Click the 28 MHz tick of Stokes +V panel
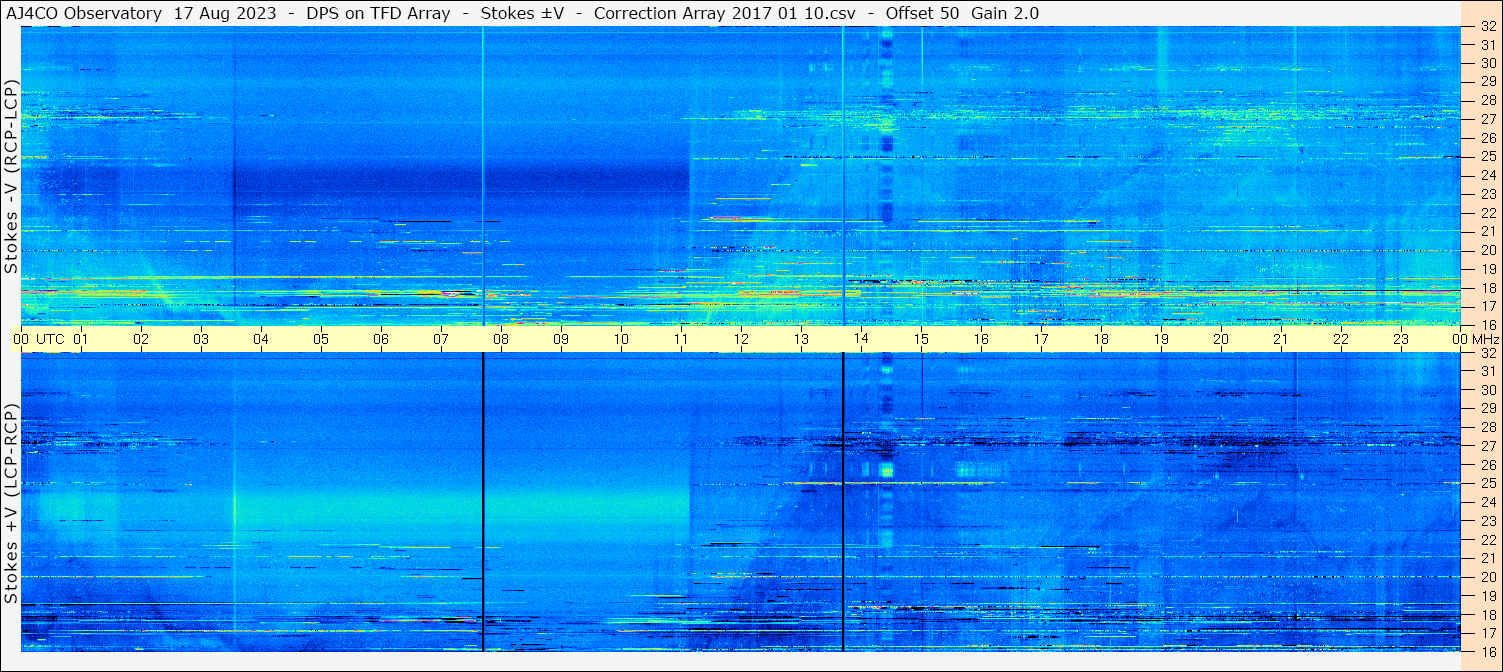 tap(1487, 428)
